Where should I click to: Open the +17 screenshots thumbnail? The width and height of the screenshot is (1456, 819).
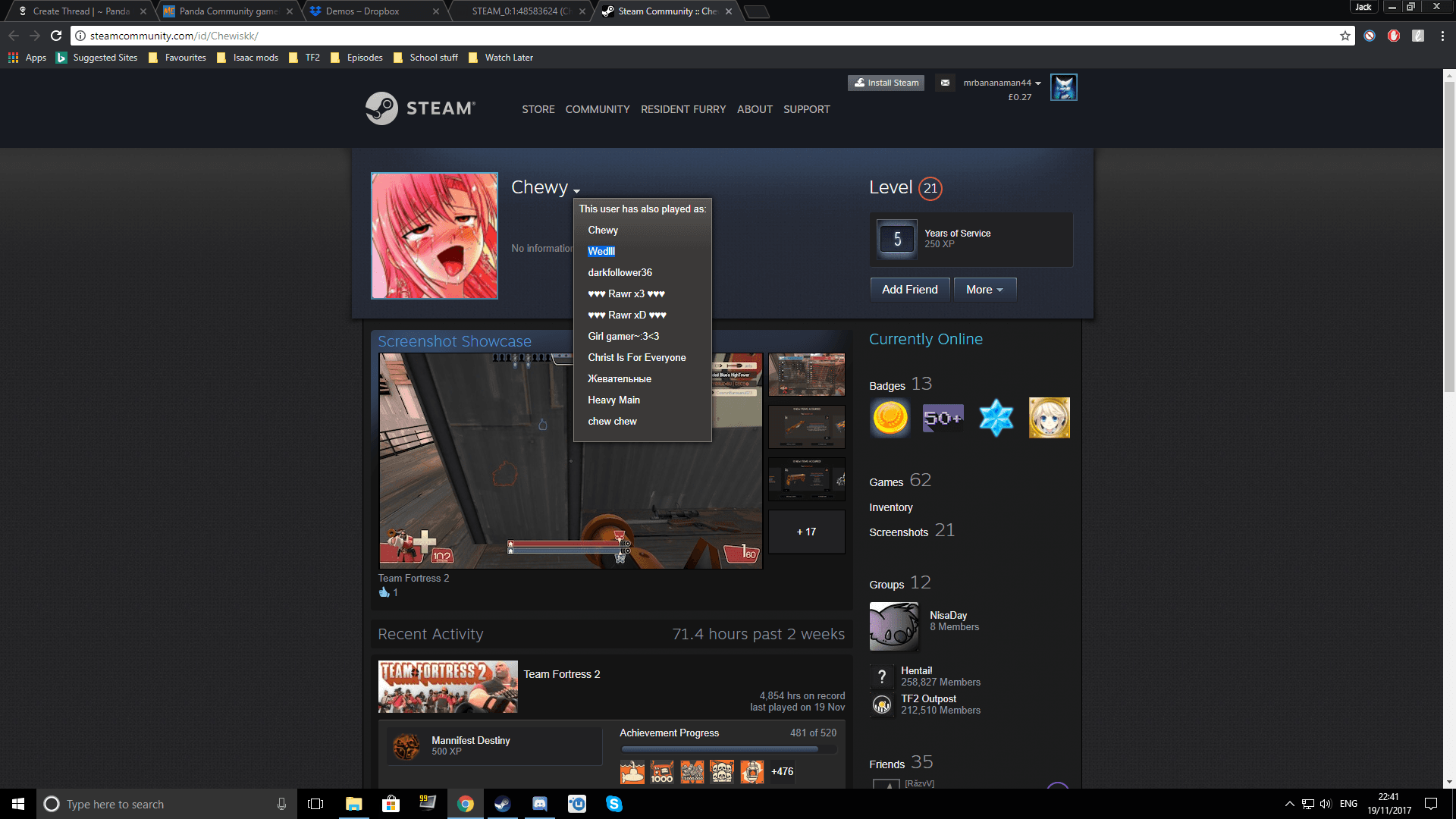click(806, 532)
